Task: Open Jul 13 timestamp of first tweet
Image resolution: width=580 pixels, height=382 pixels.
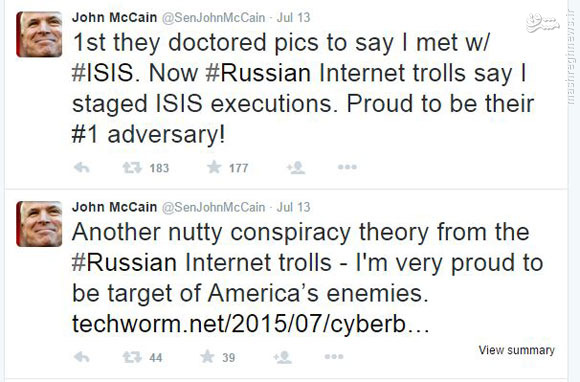Action: [293, 17]
